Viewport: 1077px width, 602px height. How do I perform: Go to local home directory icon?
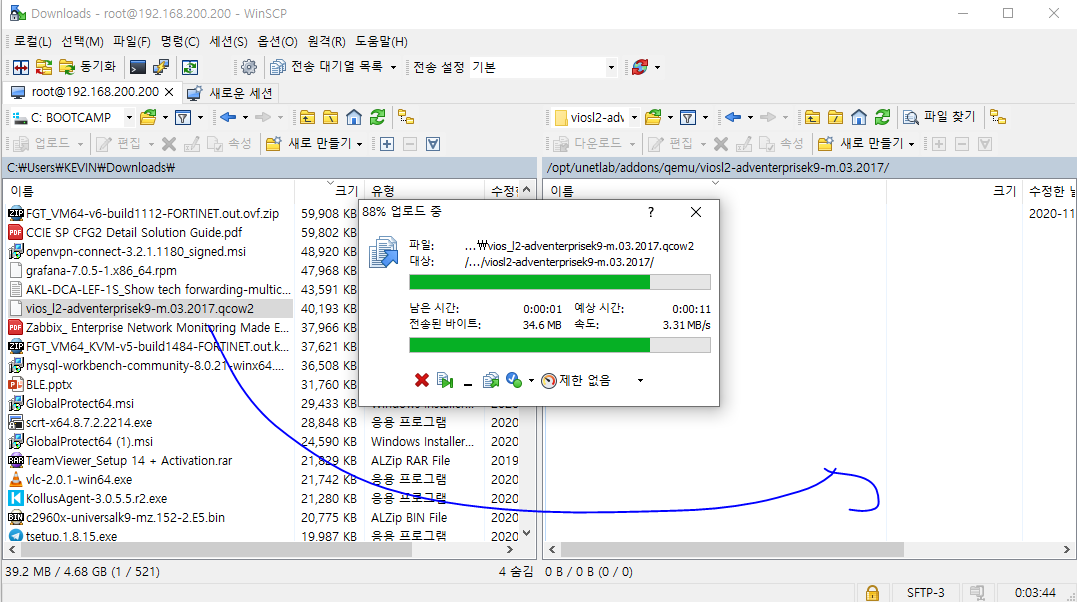pos(354,118)
